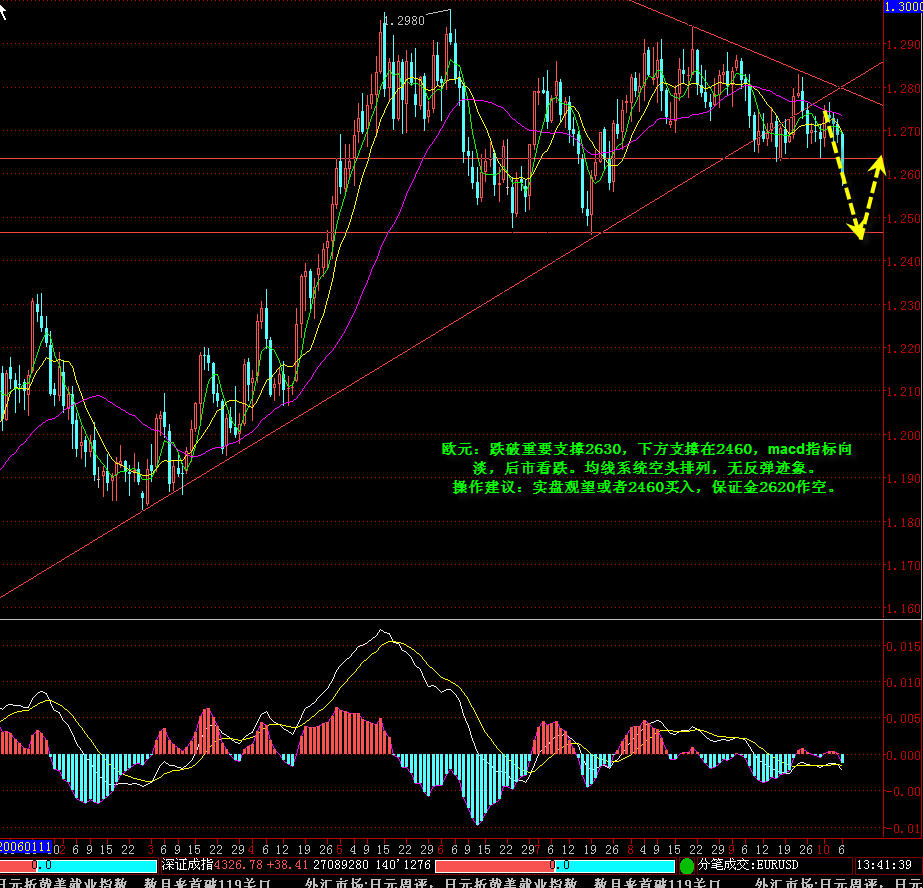The width and height of the screenshot is (923, 888).
Task: Click the 1.290 price axis label
Action: point(904,45)
